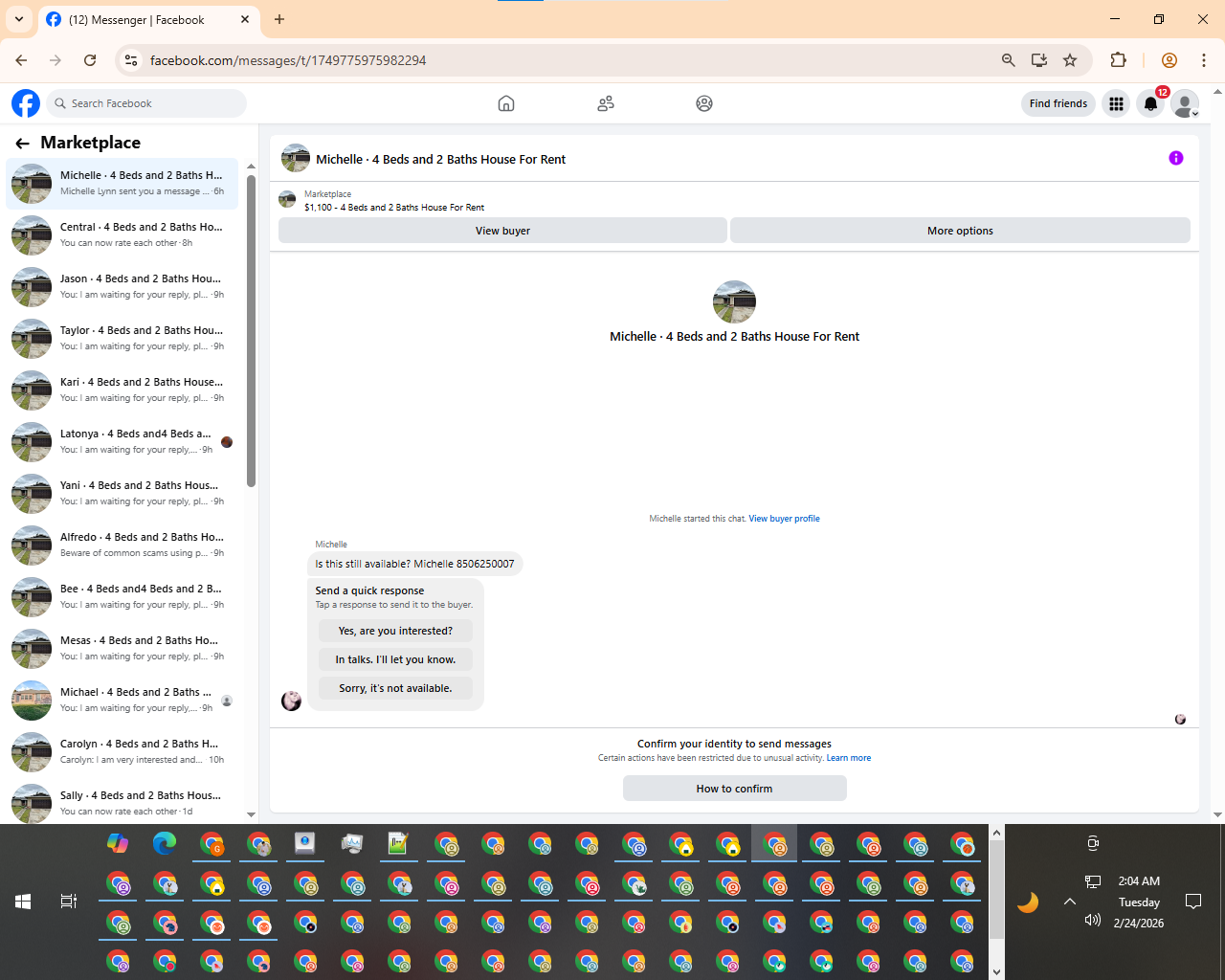Image resolution: width=1225 pixels, height=980 pixels.
Task: Open the Kari conversation in the list
Action: [x=122, y=390]
